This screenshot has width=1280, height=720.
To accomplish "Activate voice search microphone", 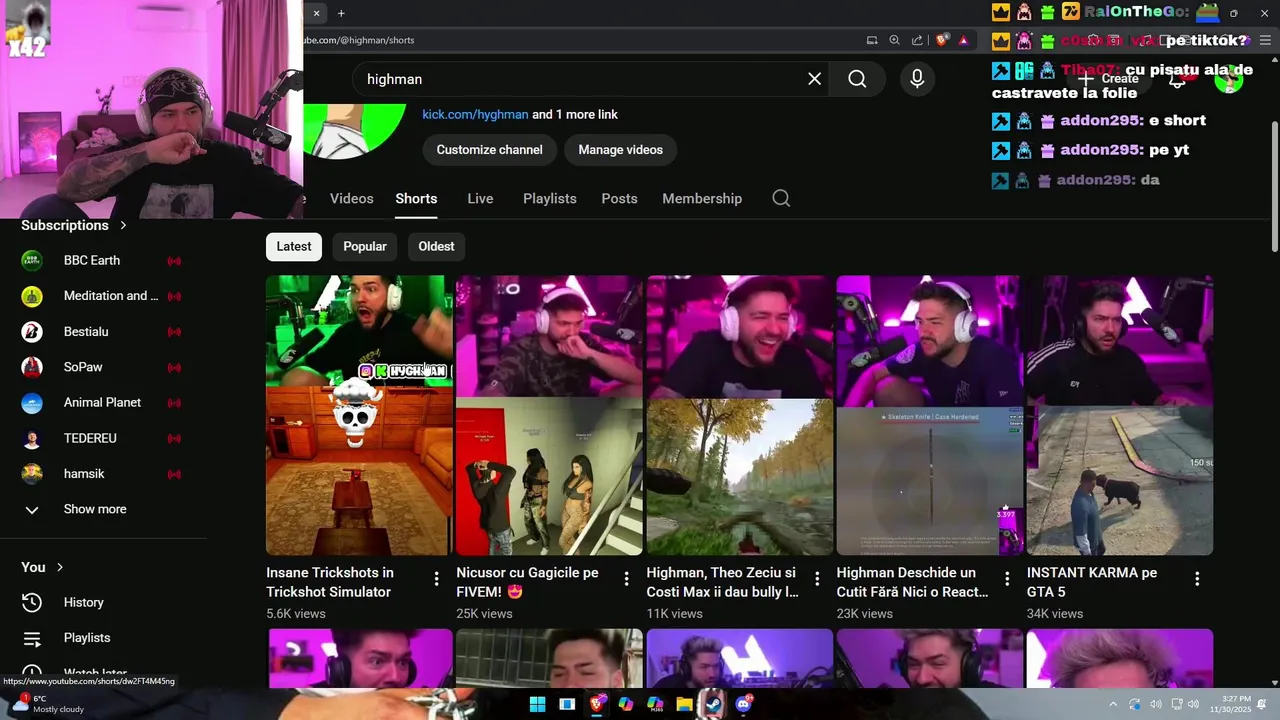I will click(917, 79).
